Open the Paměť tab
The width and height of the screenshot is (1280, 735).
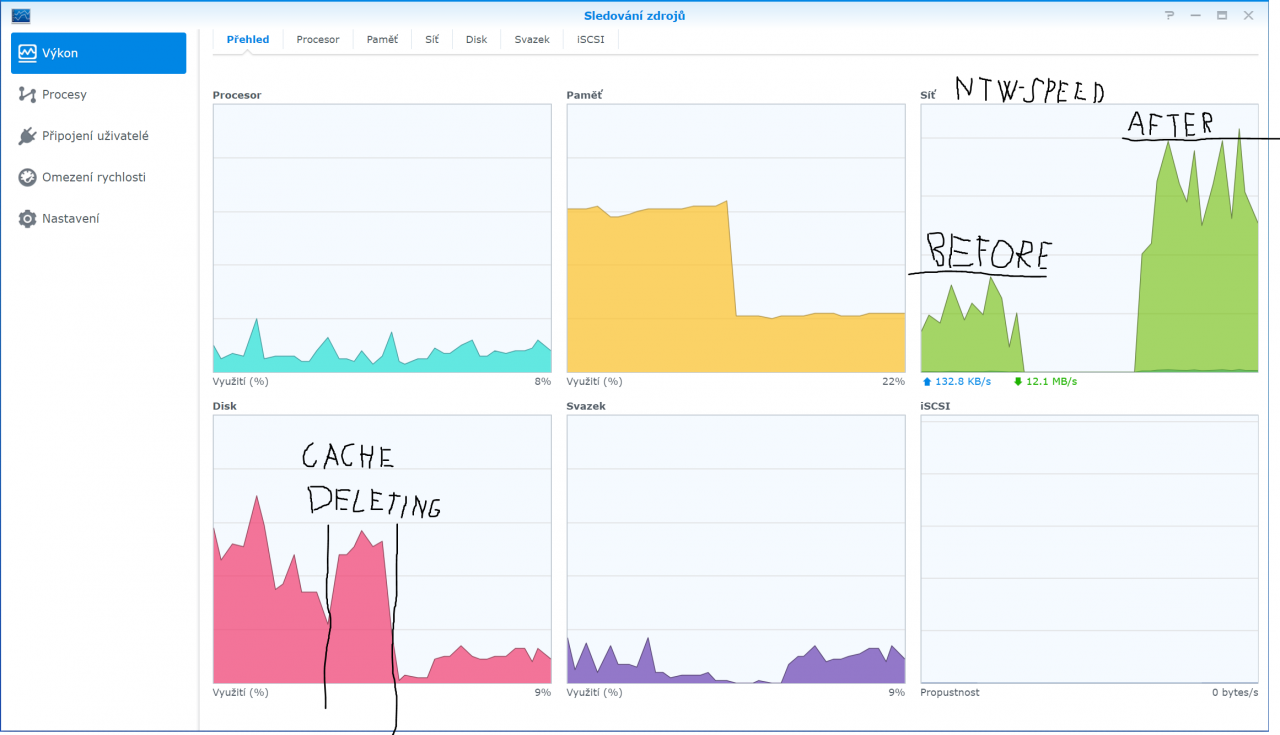point(381,39)
